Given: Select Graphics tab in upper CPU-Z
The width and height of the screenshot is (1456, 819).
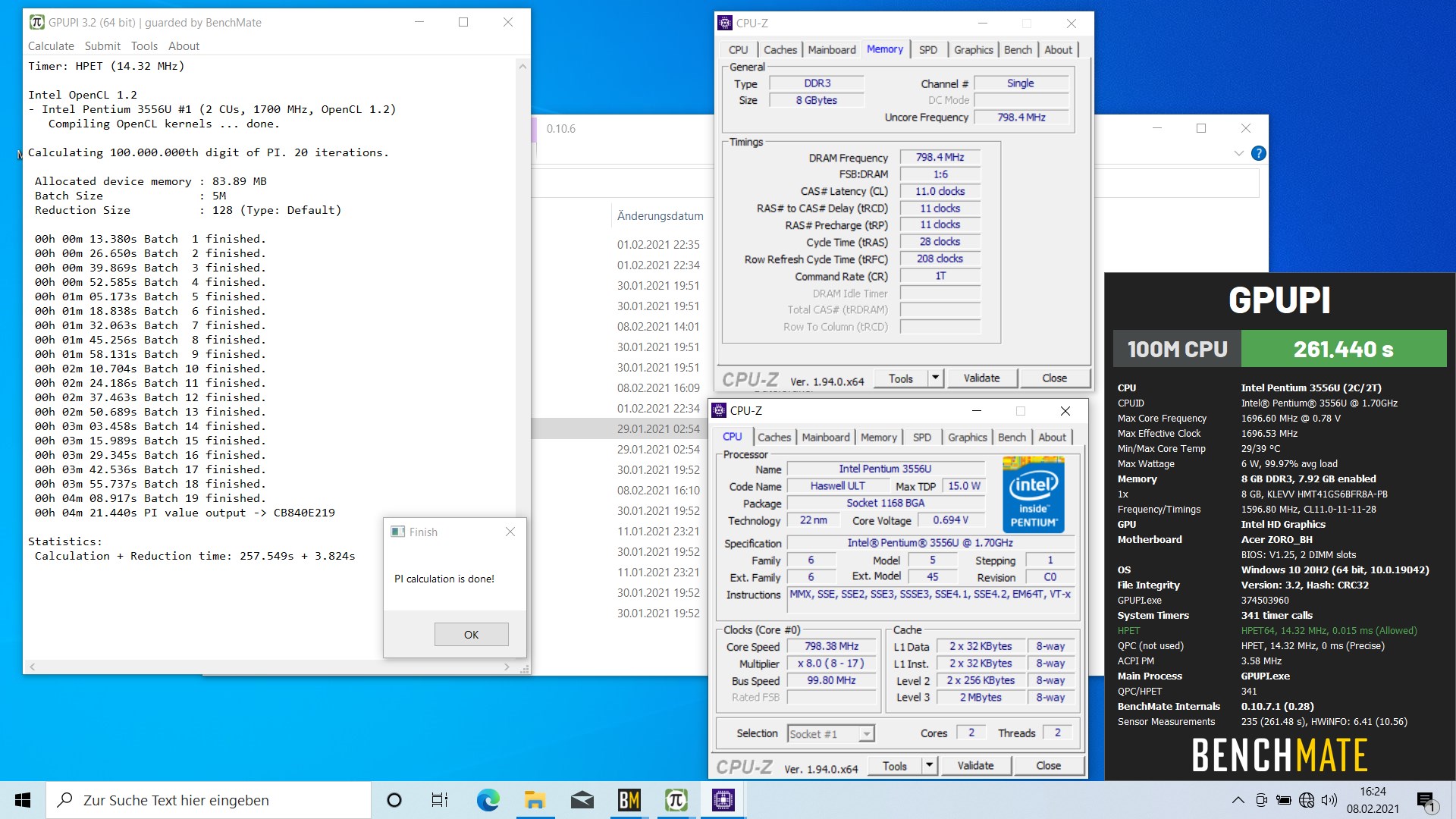Looking at the screenshot, I should tap(974, 49).
